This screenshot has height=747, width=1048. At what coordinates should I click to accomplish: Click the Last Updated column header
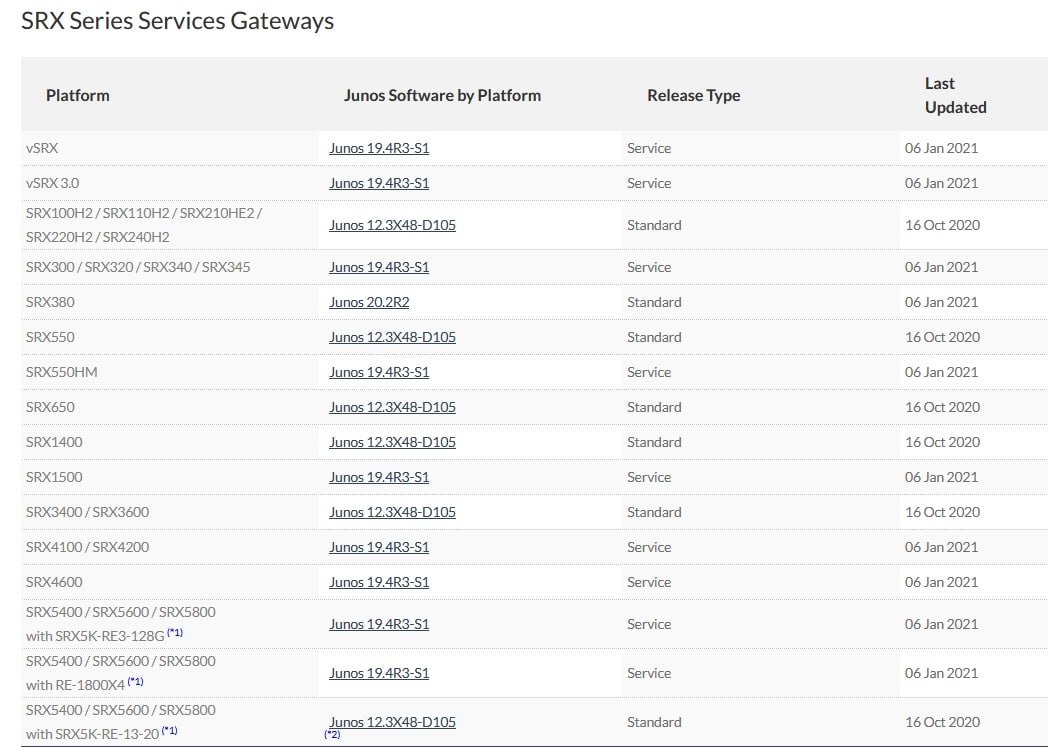coord(956,96)
